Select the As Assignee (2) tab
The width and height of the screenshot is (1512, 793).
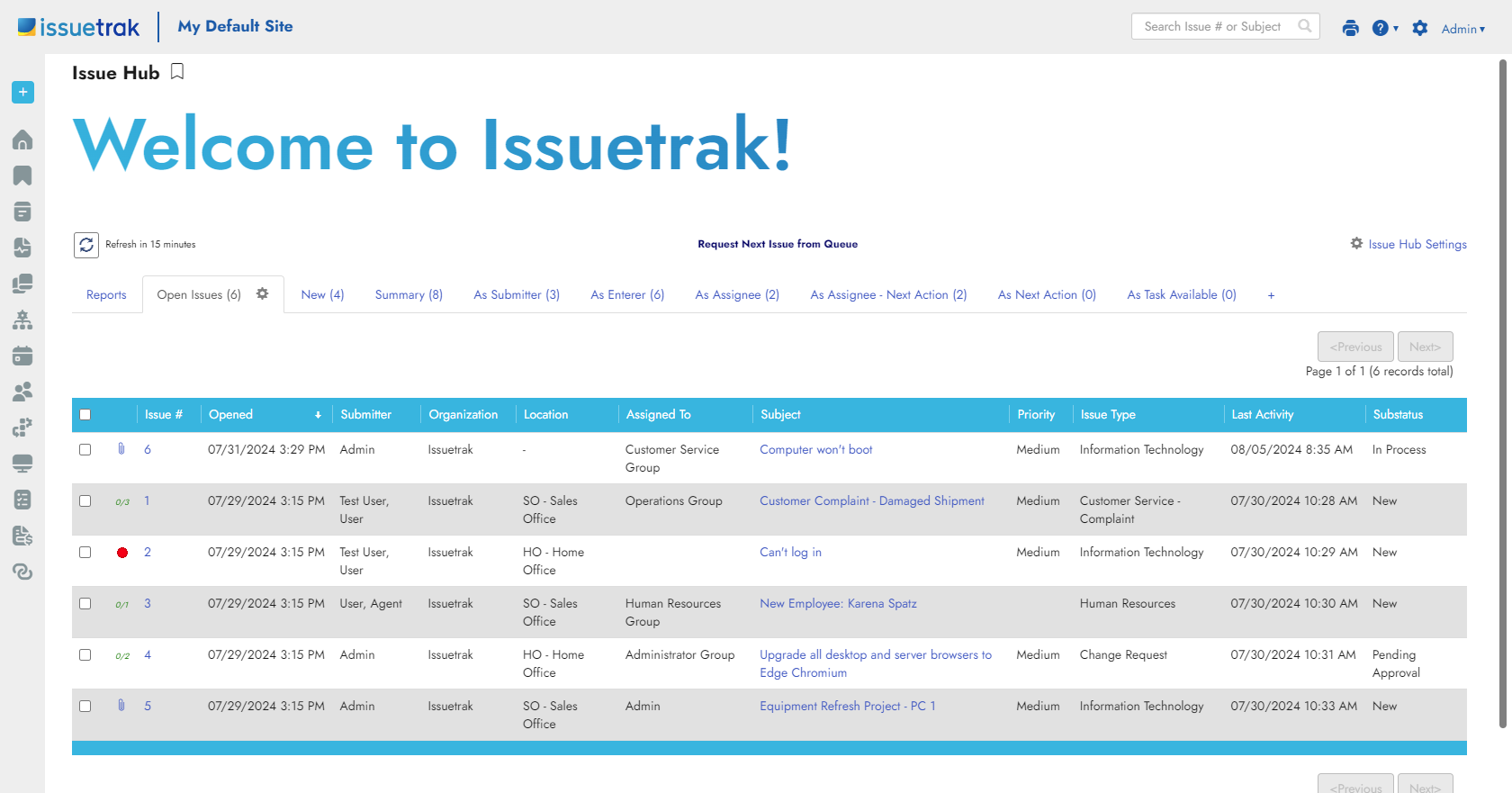tap(737, 294)
